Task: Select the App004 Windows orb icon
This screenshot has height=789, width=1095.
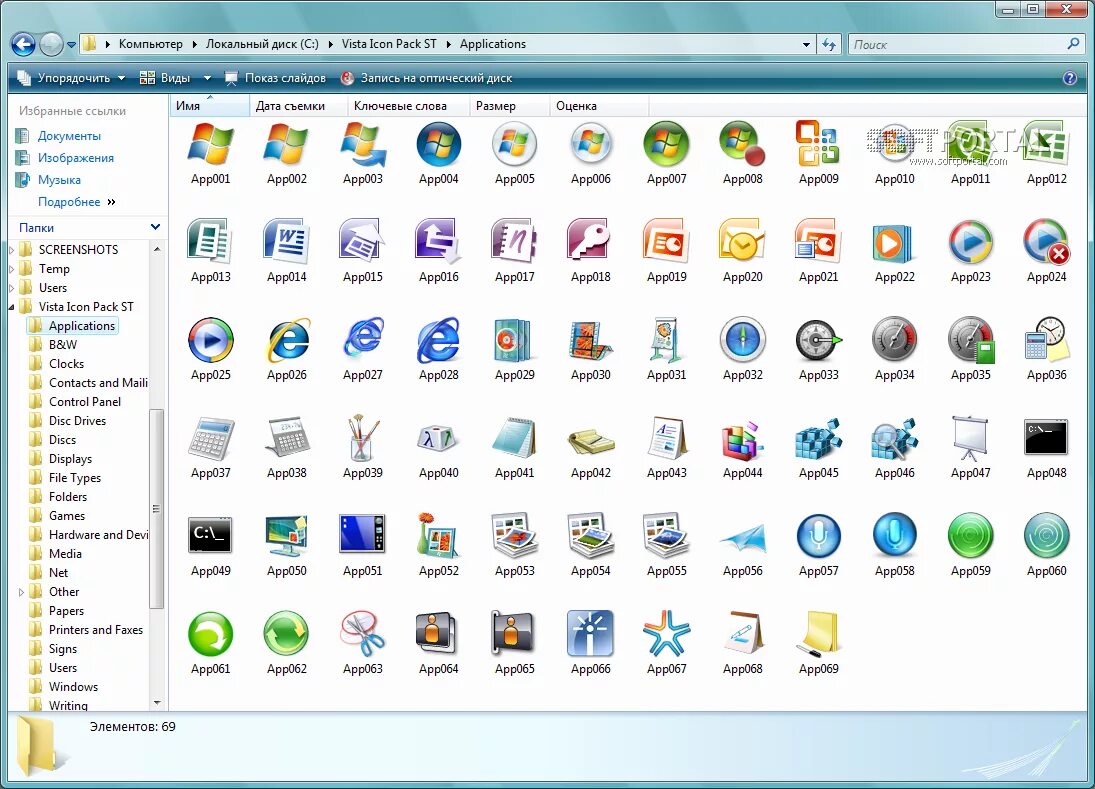Action: tap(439, 144)
